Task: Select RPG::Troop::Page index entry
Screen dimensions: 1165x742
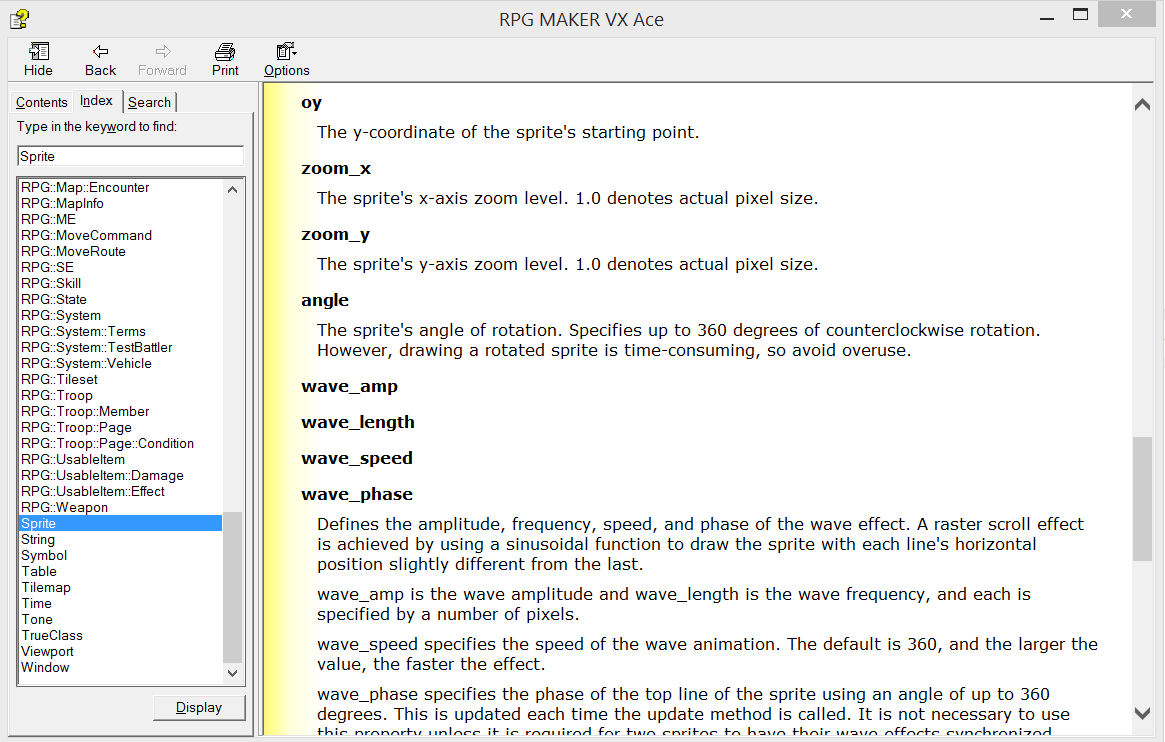Action: coord(77,428)
